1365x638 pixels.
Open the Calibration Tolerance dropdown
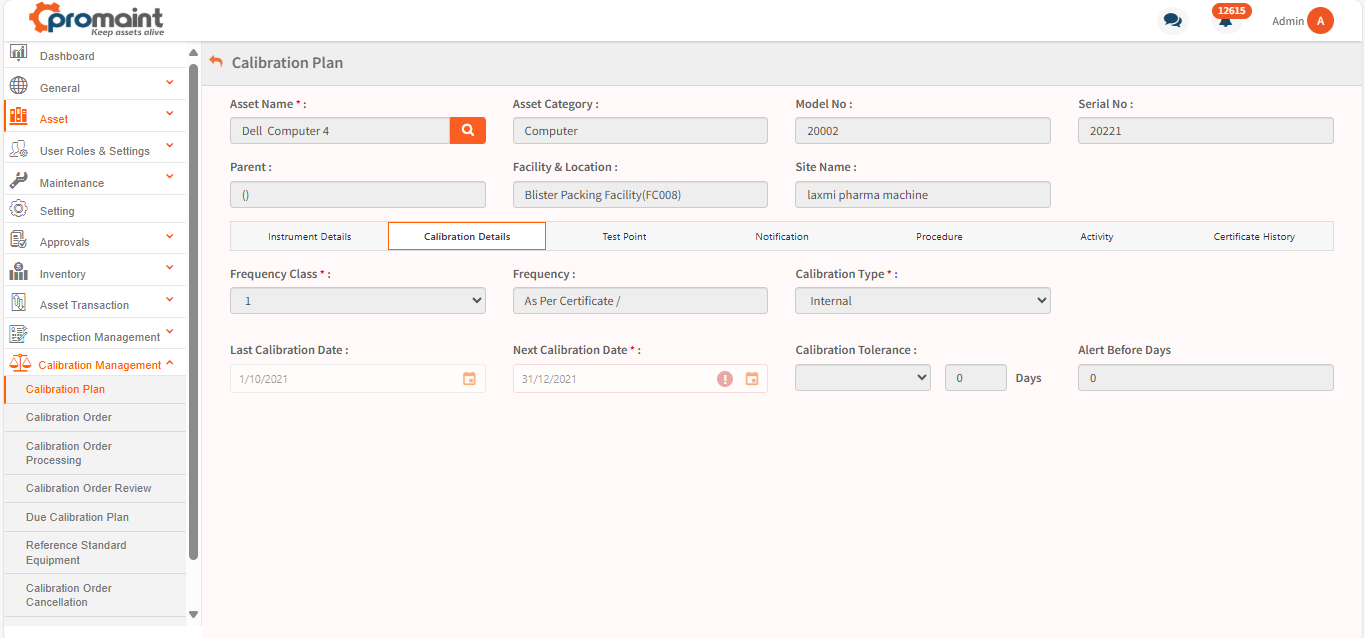(862, 378)
